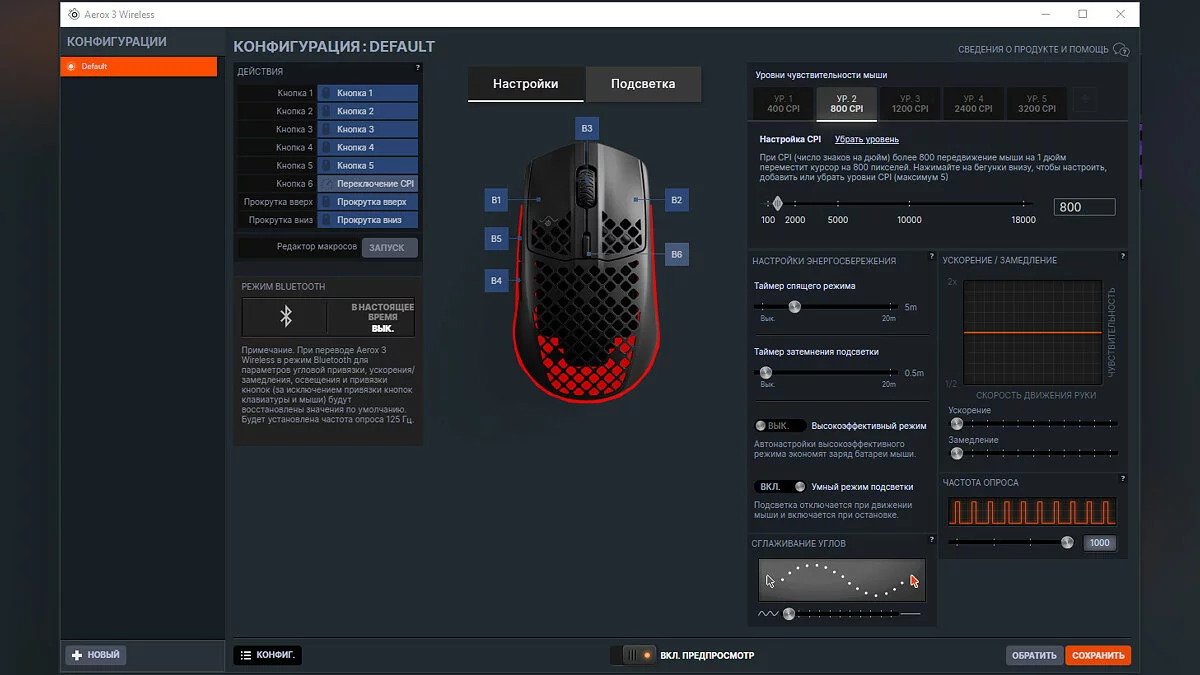Open the Кнопка 3 action dropdown
Screen dimensions: 1200x675
coord(367,129)
